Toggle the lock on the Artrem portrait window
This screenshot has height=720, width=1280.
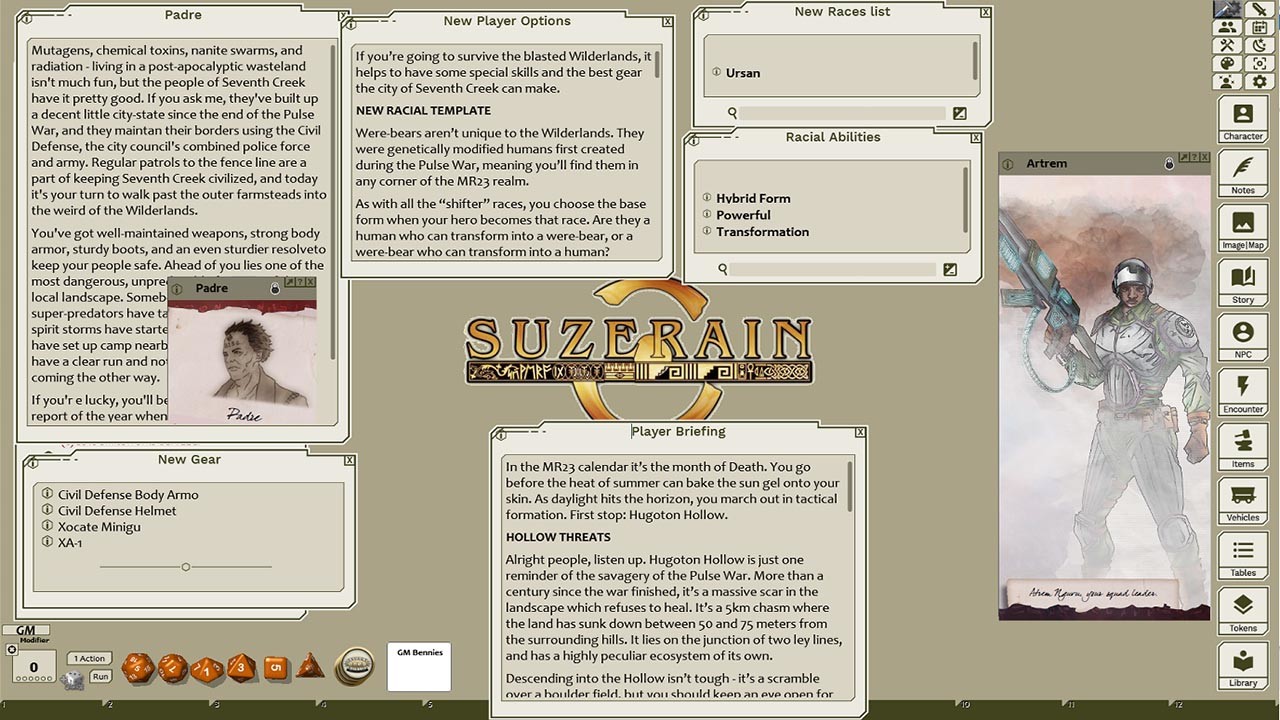pyautogui.click(x=1168, y=163)
